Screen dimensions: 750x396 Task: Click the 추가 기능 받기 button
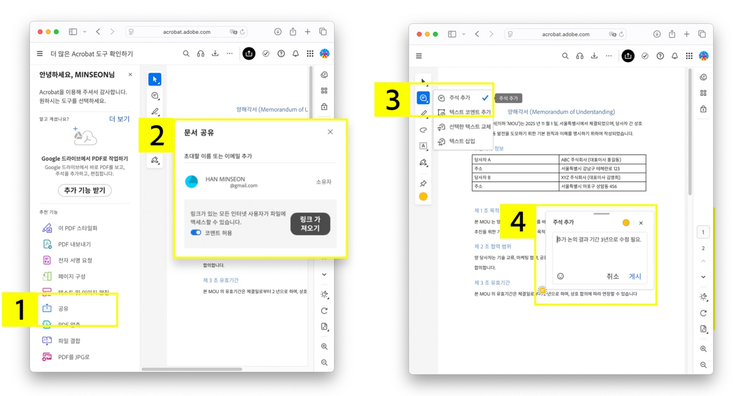[x=85, y=190]
